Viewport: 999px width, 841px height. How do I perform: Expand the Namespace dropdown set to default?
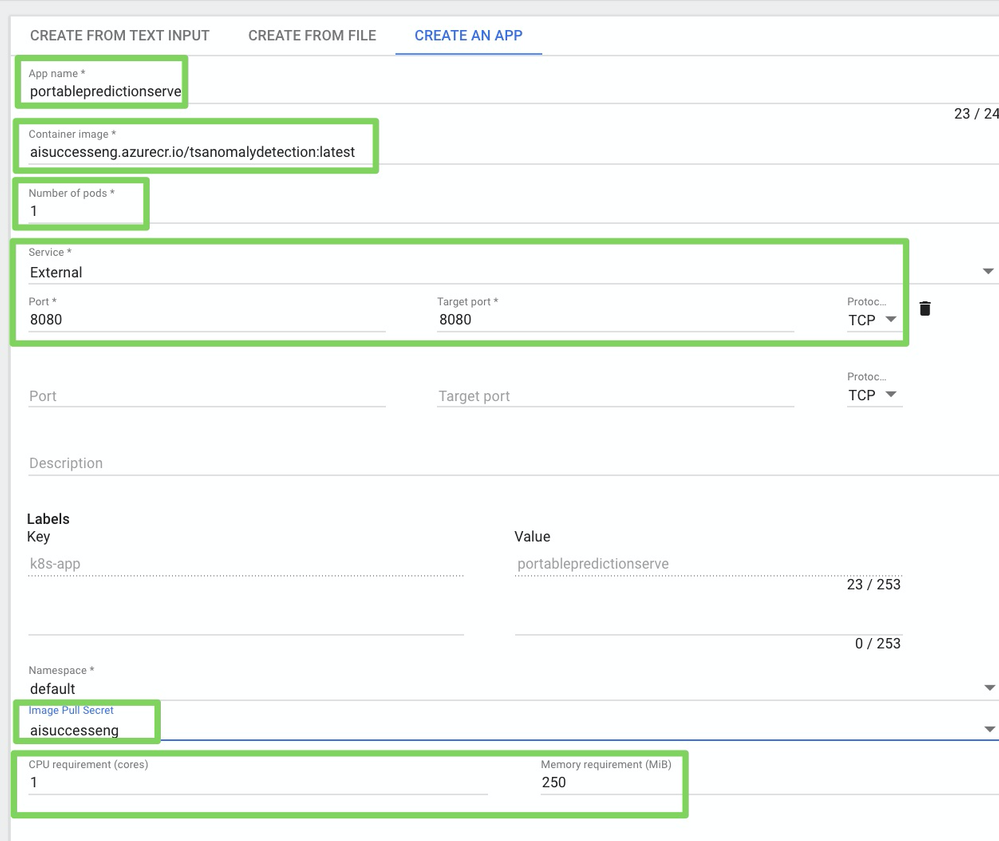(x=500, y=688)
